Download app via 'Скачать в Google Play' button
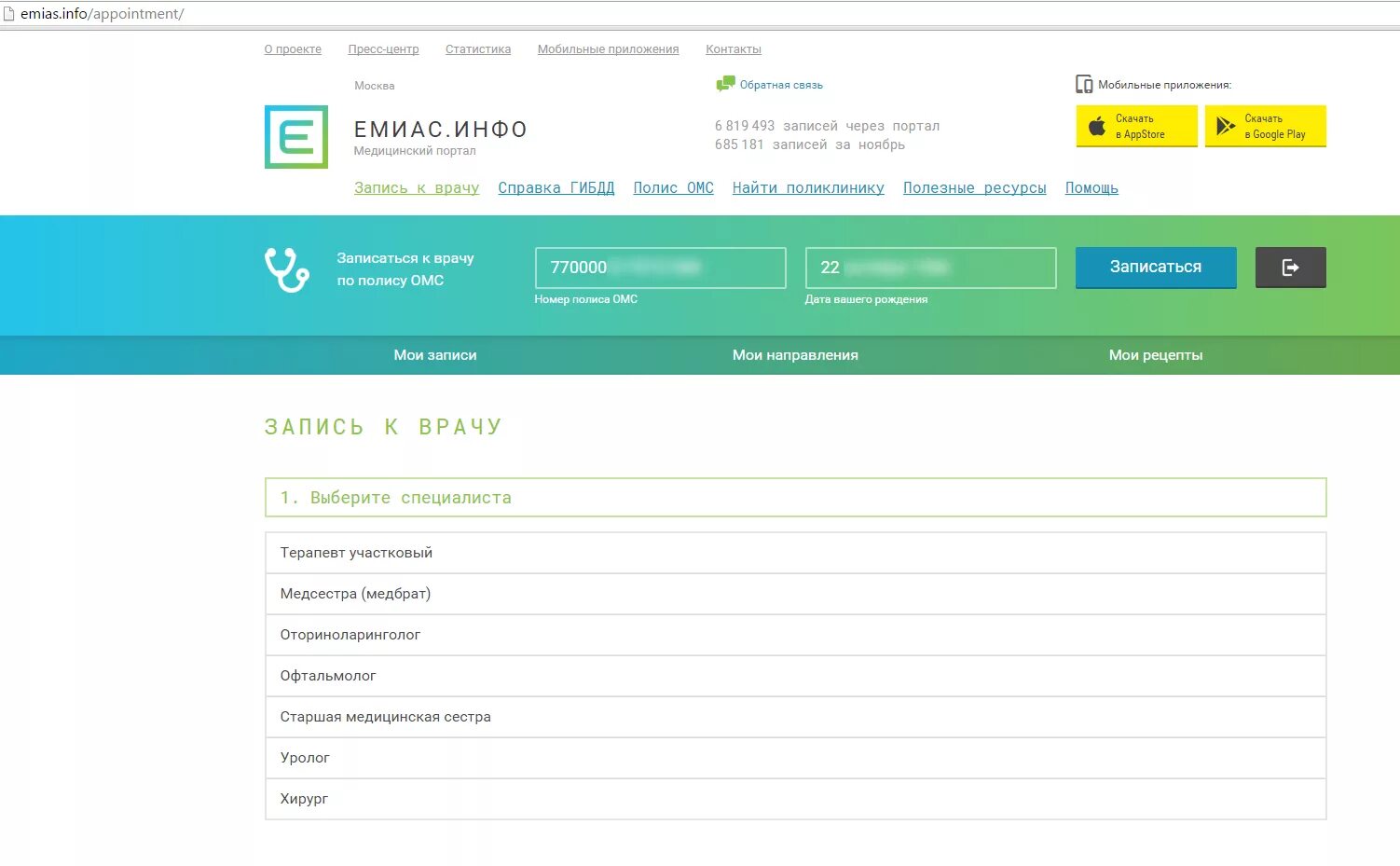Viewport: 1400px width, 866px height. [1266, 126]
